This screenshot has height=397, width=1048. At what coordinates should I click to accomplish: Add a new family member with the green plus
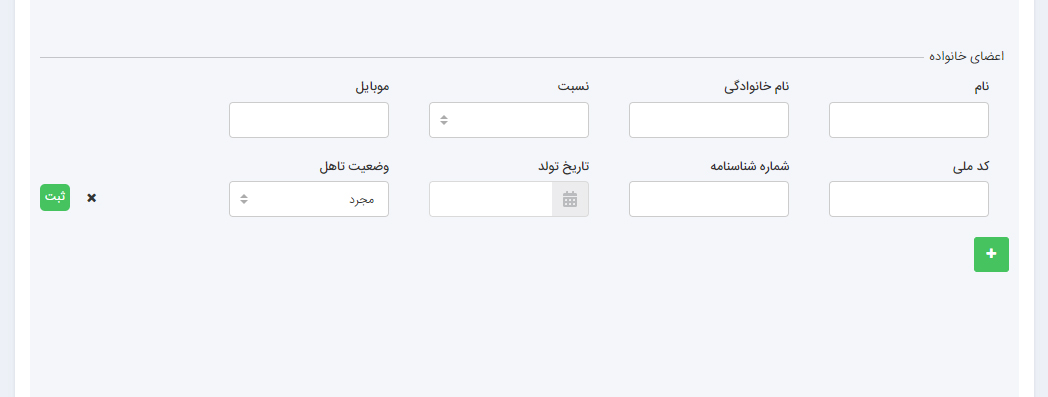[x=991, y=254]
